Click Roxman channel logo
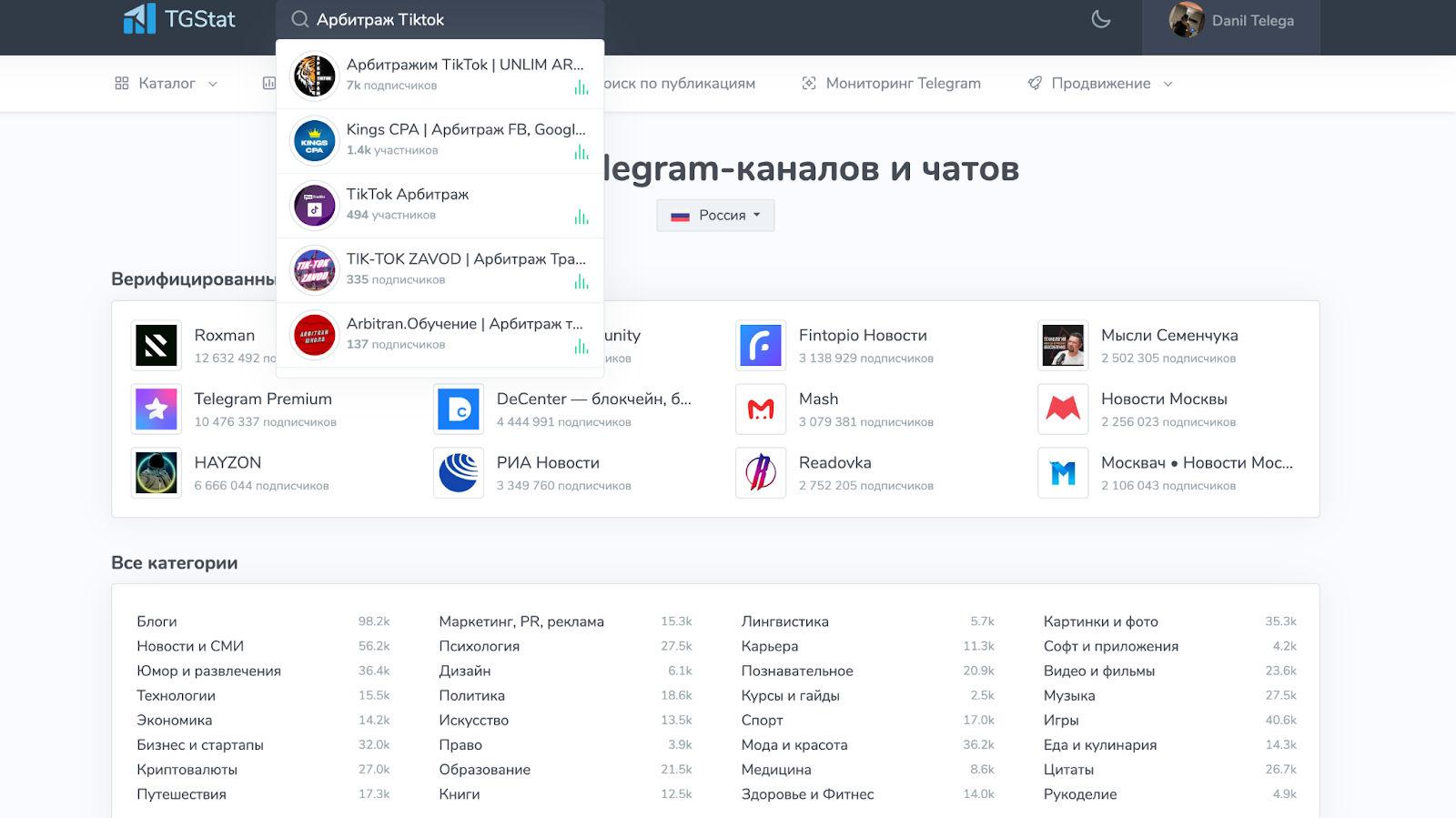This screenshot has width=1456, height=818. (x=157, y=346)
